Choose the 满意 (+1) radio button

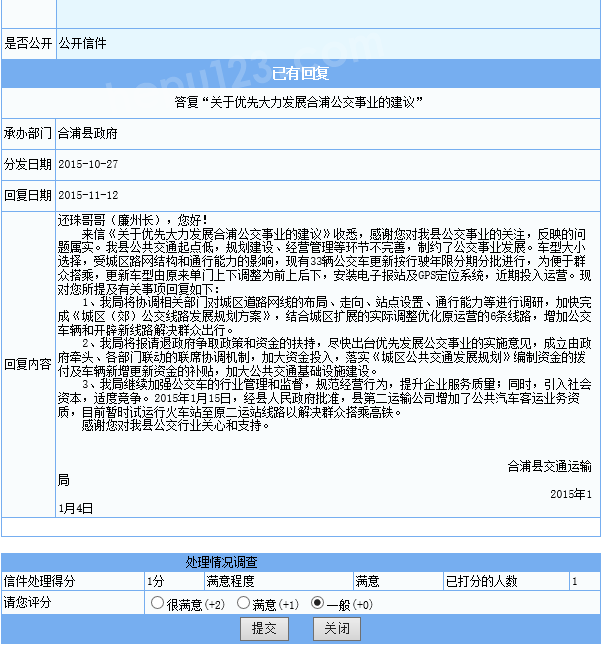point(243,603)
